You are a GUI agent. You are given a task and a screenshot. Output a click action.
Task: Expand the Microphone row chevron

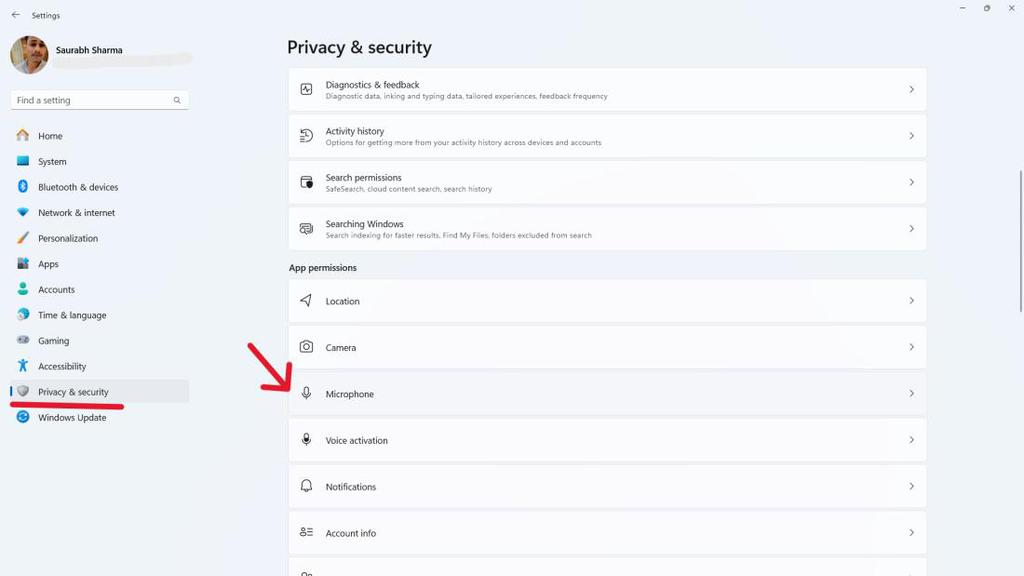coord(911,394)
